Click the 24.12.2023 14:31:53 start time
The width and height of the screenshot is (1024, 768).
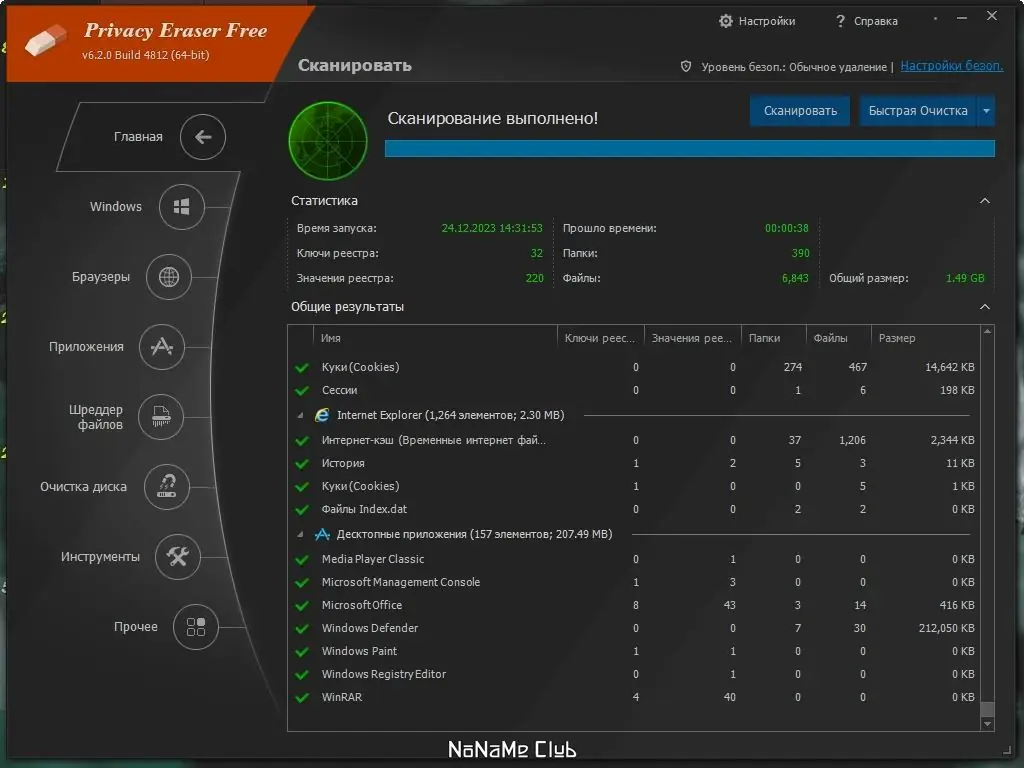pyautogui.click(x=492, y=229)
